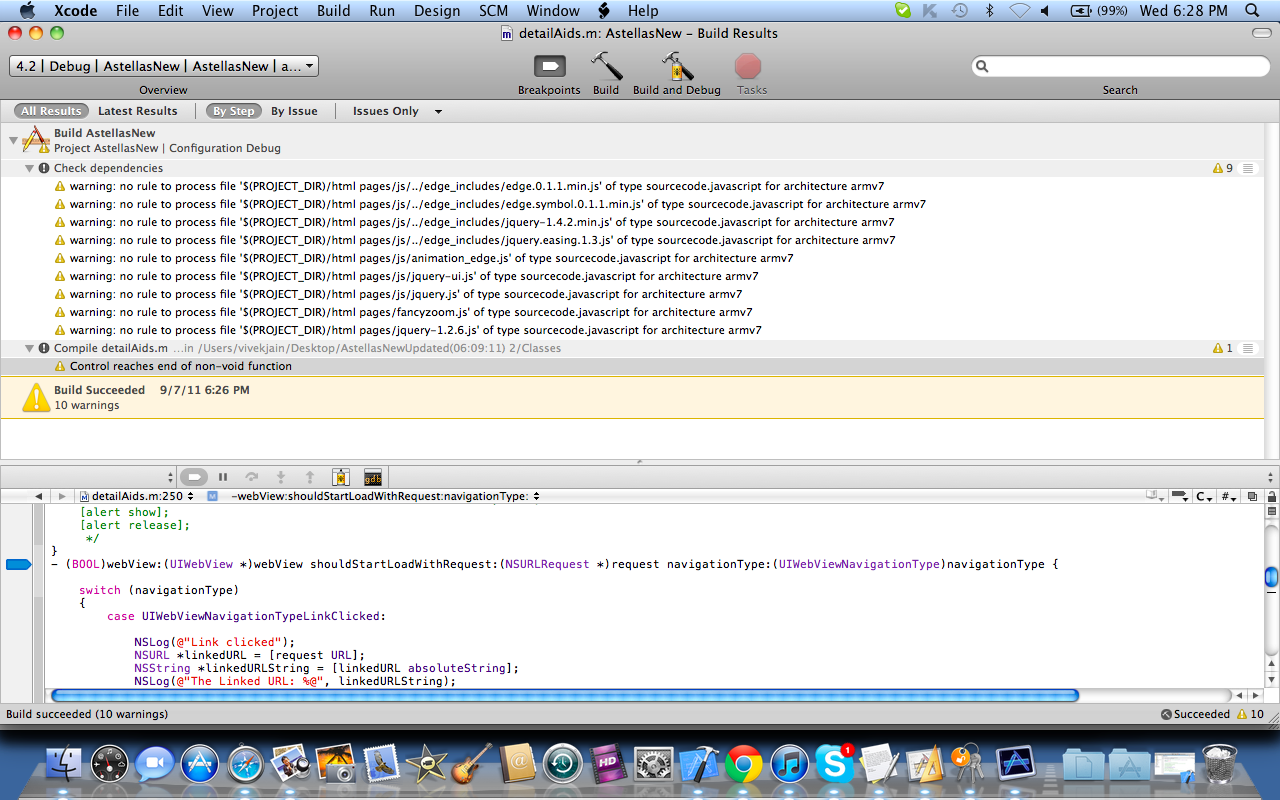1280x800 pixels.
Task: Open the 4.2 | Debug | AstellasNew overview dropdown
Action: [x=164, y=66]
